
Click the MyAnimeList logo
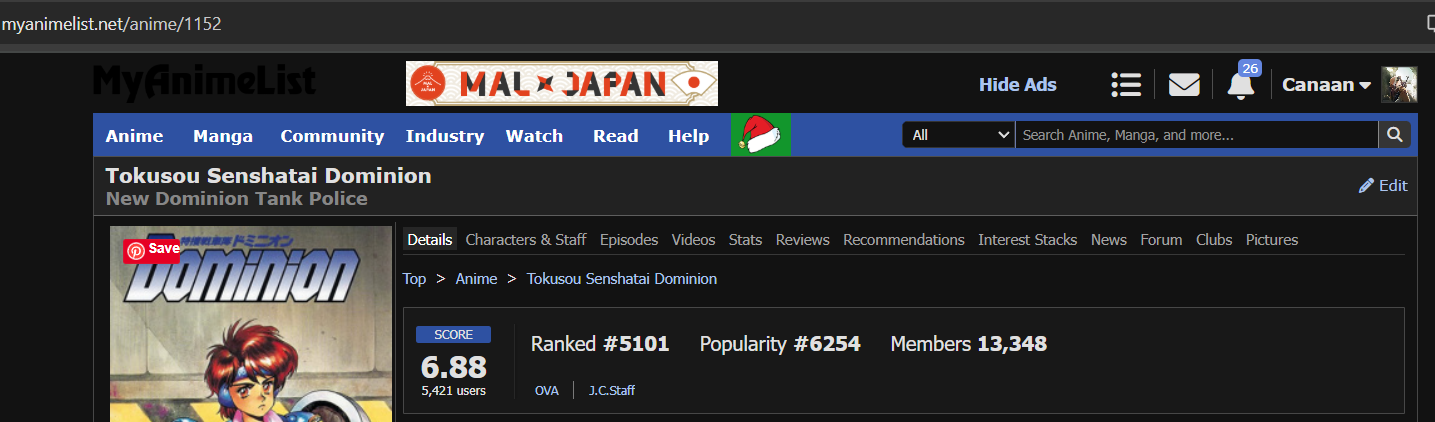205,83
